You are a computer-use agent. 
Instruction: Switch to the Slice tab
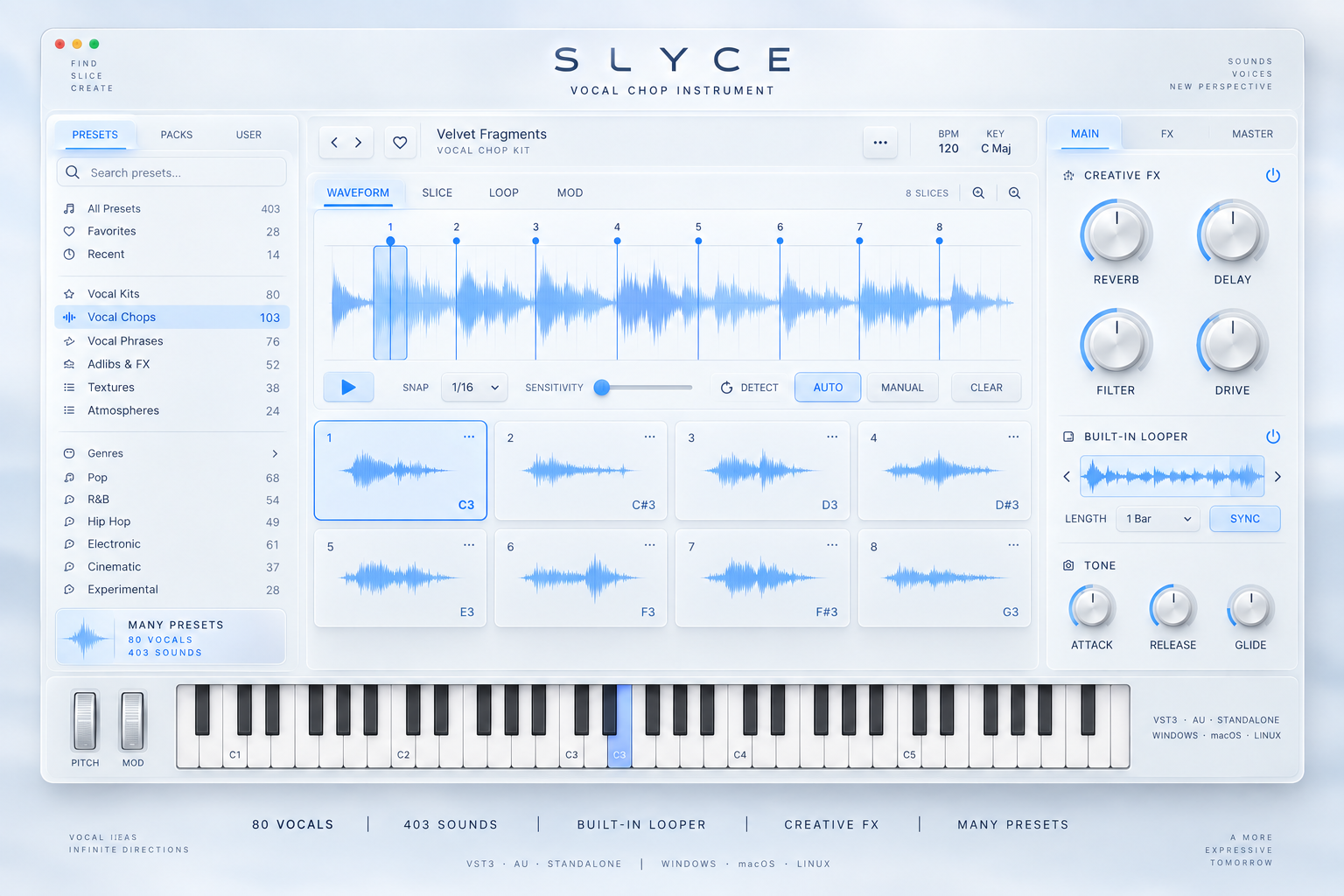pos(437,192)
